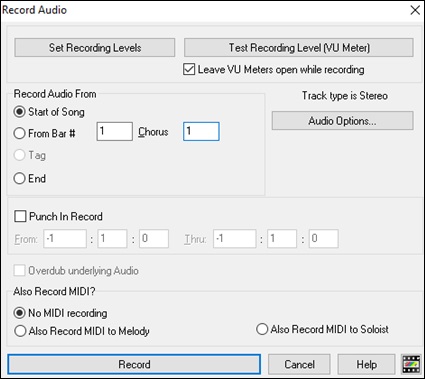The width and height of the screenshot is (425, 379).
Task: Click the second Thru field
Action: pyautogui.click(x=282, y=238)
